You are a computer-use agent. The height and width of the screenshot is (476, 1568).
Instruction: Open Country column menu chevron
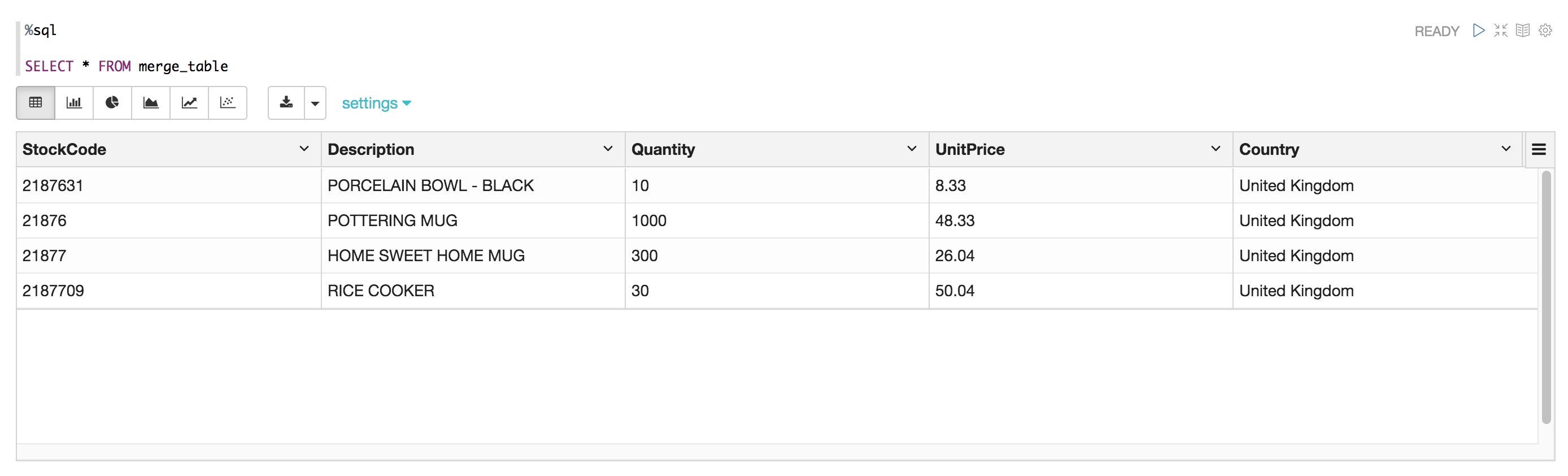click(1506, 149)
